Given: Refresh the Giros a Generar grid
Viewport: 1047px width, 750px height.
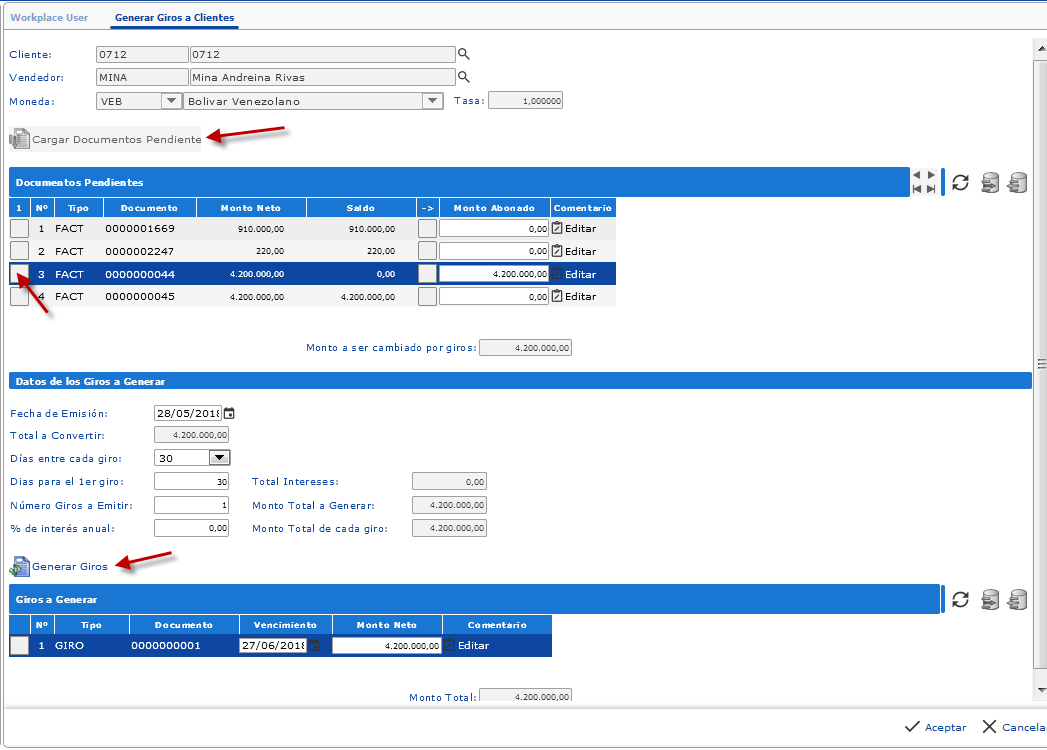Looking at the screenshot, I should [x=960, y=599].
